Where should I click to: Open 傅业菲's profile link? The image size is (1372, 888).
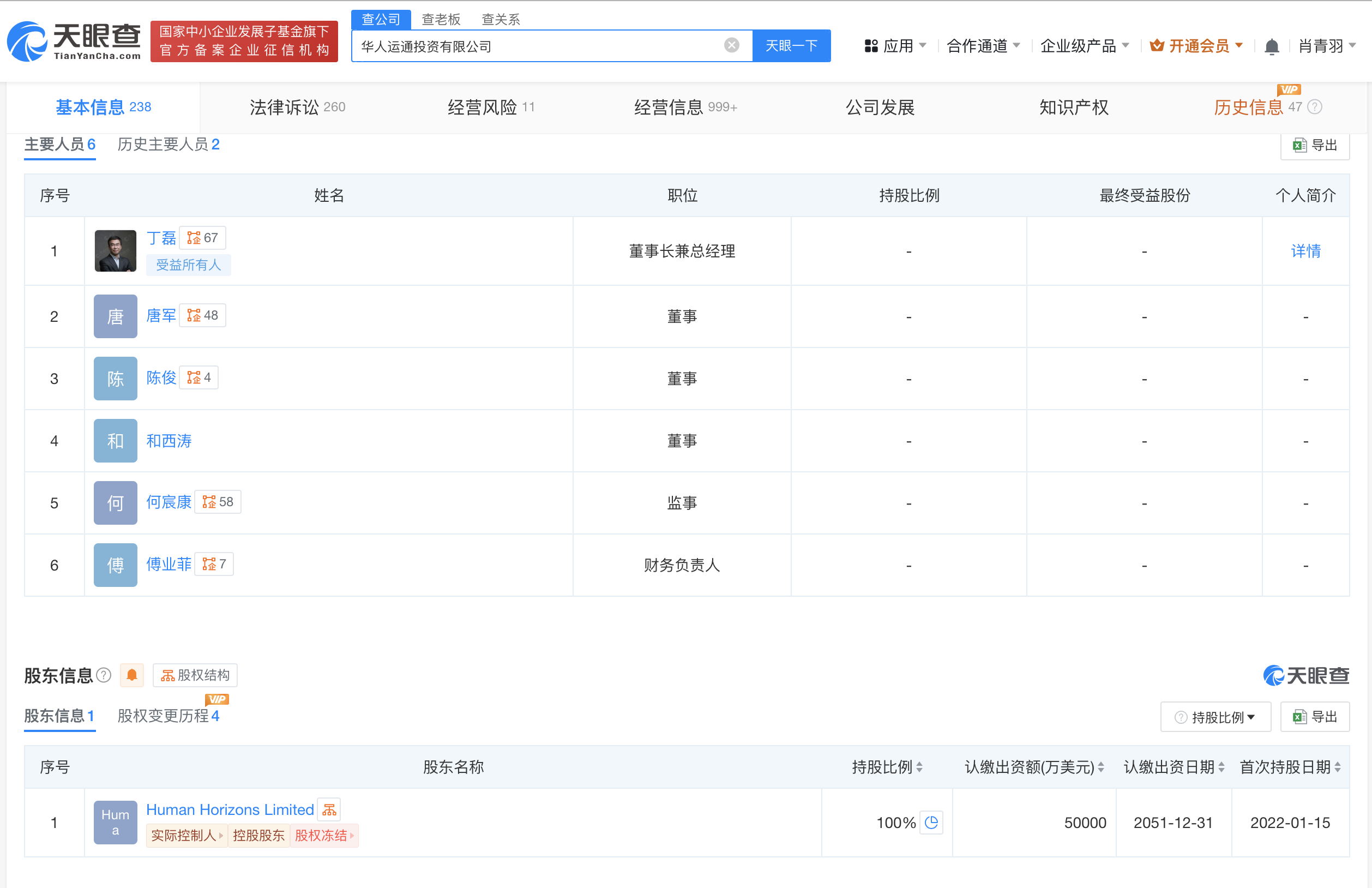pos(169,565)
